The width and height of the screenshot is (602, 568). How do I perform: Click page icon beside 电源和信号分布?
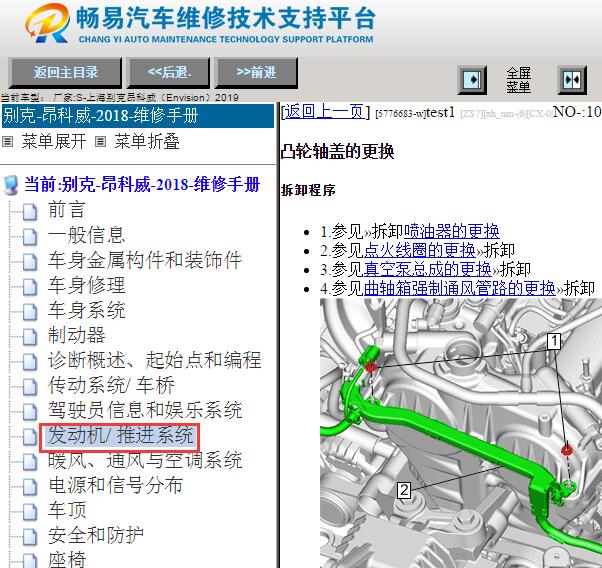(30, 487)
